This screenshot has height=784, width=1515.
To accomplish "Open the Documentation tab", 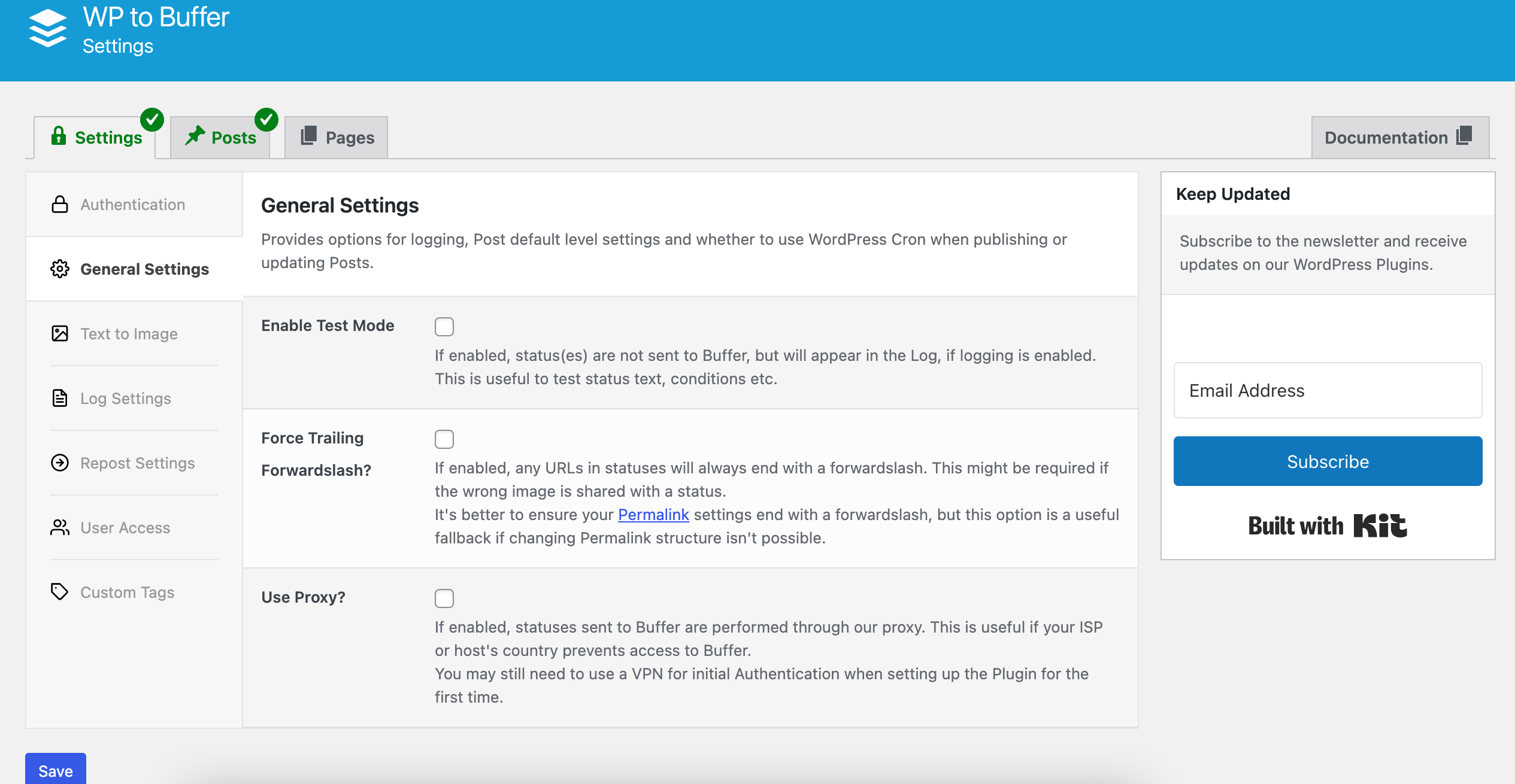I will 1400,138.
